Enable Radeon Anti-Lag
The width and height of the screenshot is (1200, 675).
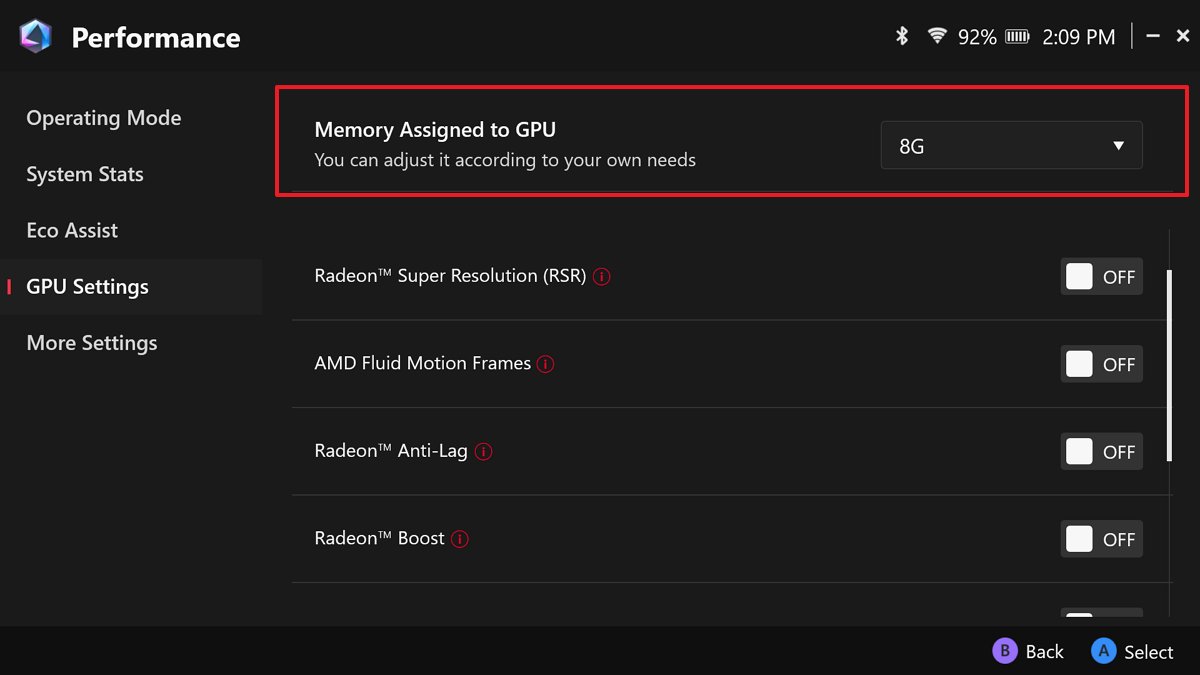(x=1101, y=451)
